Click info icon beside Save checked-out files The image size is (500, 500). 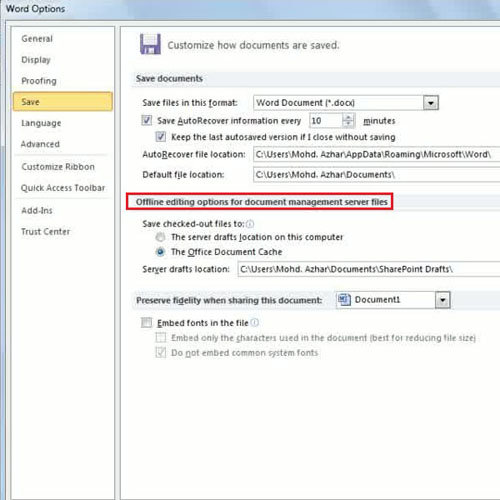tap(250, 224)
